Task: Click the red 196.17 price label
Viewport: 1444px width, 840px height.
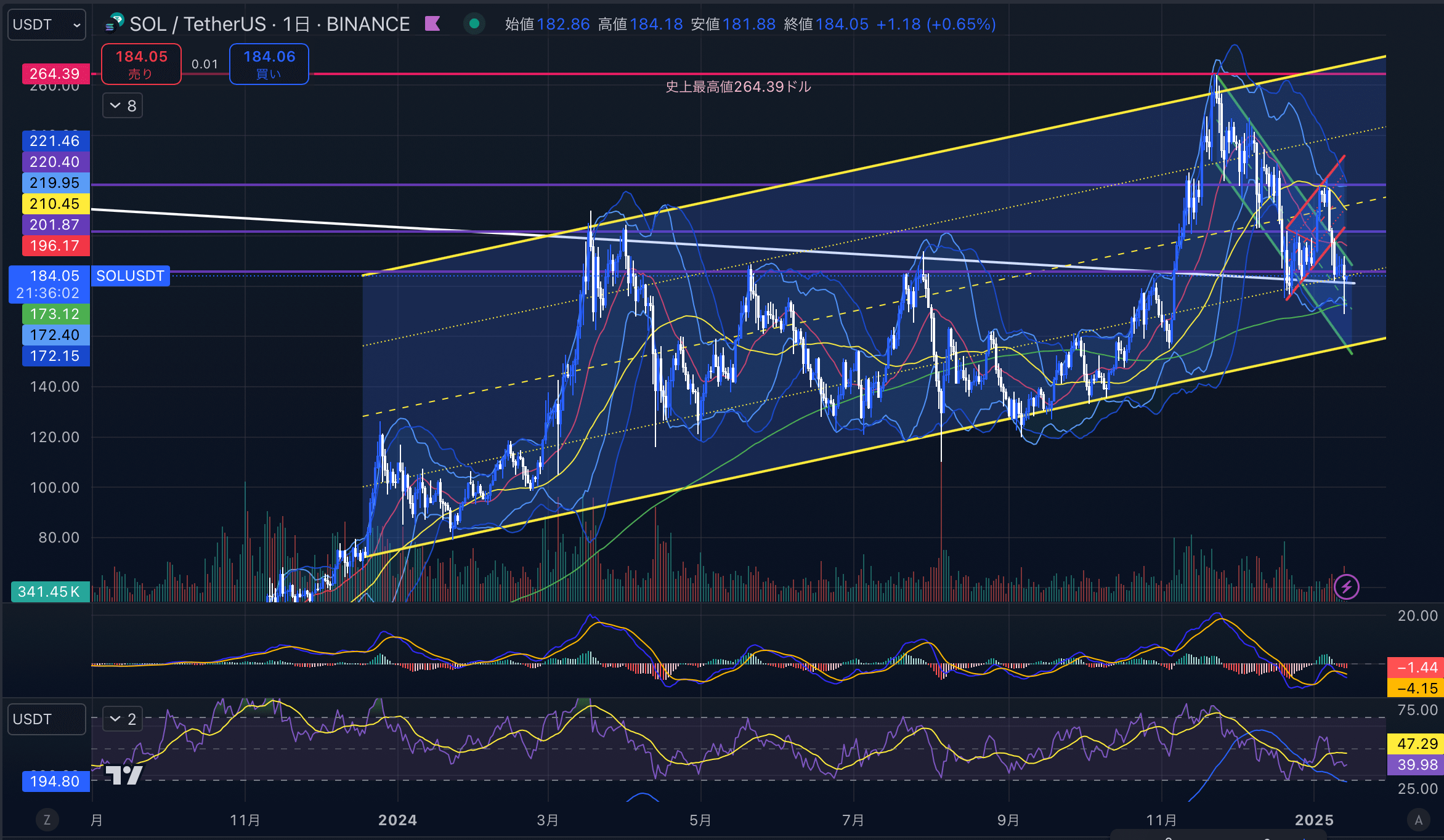Action: coord(55,246)
